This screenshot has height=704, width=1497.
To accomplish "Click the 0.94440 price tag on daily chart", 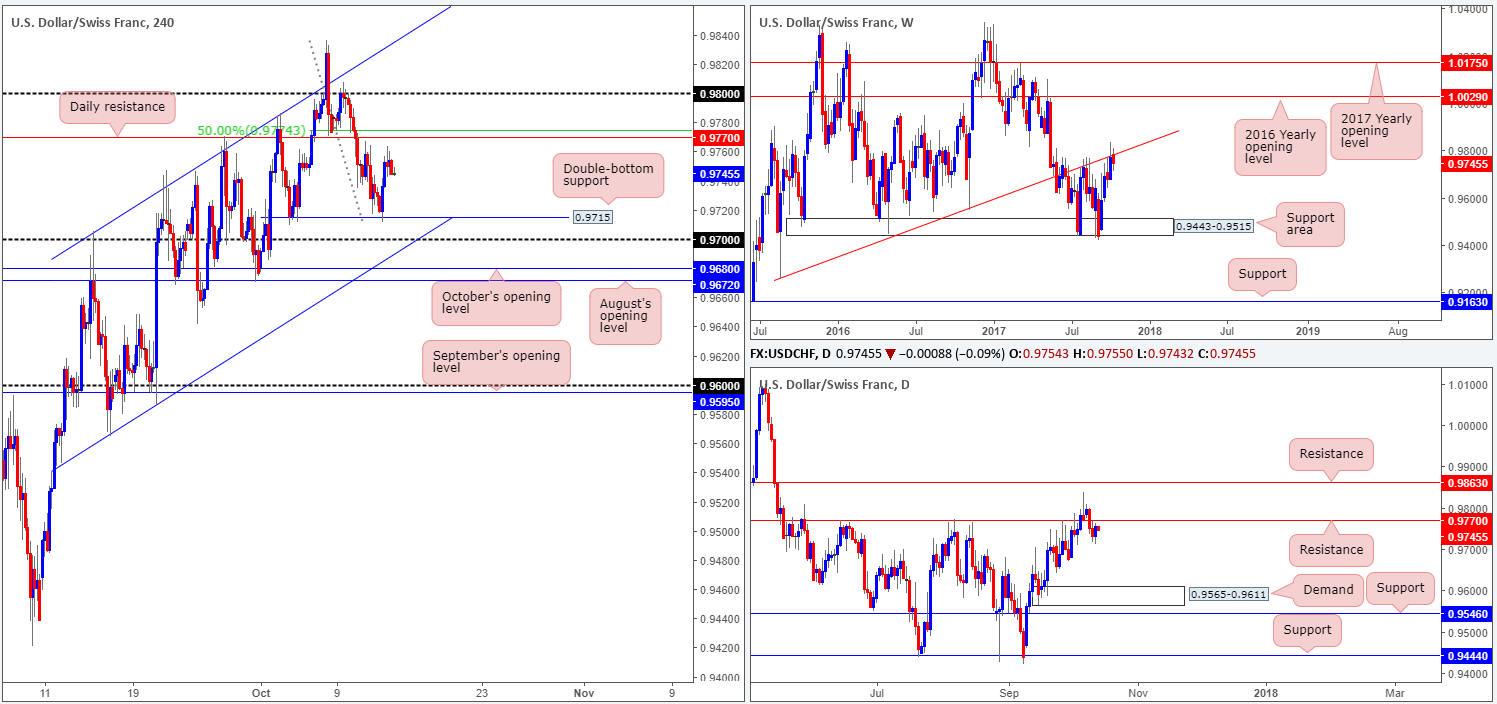I will [x=1467, y=656].
